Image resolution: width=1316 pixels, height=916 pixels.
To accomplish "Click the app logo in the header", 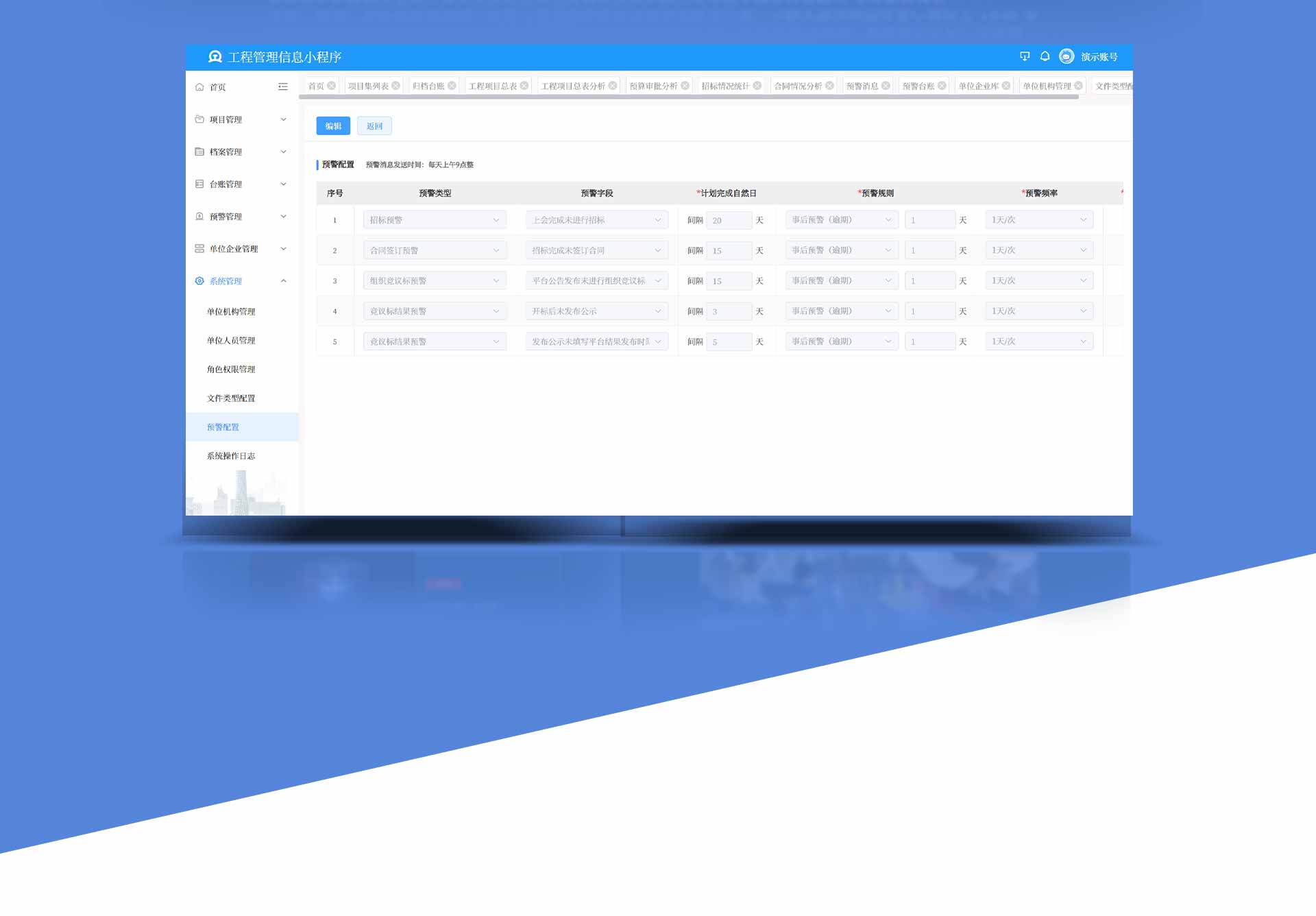I will tap(215, 57).
